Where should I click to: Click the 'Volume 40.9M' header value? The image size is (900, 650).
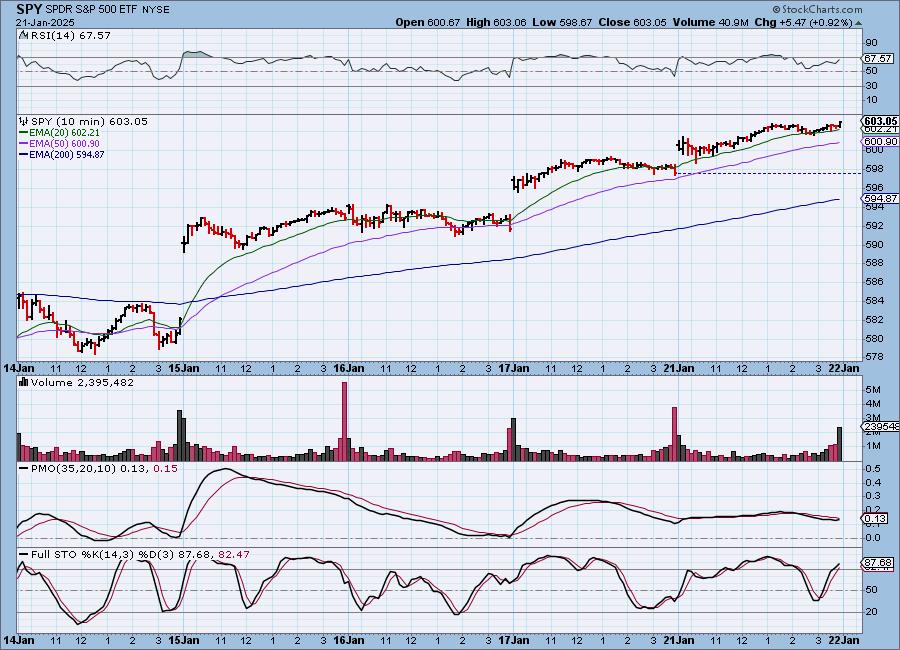[711, 22]
